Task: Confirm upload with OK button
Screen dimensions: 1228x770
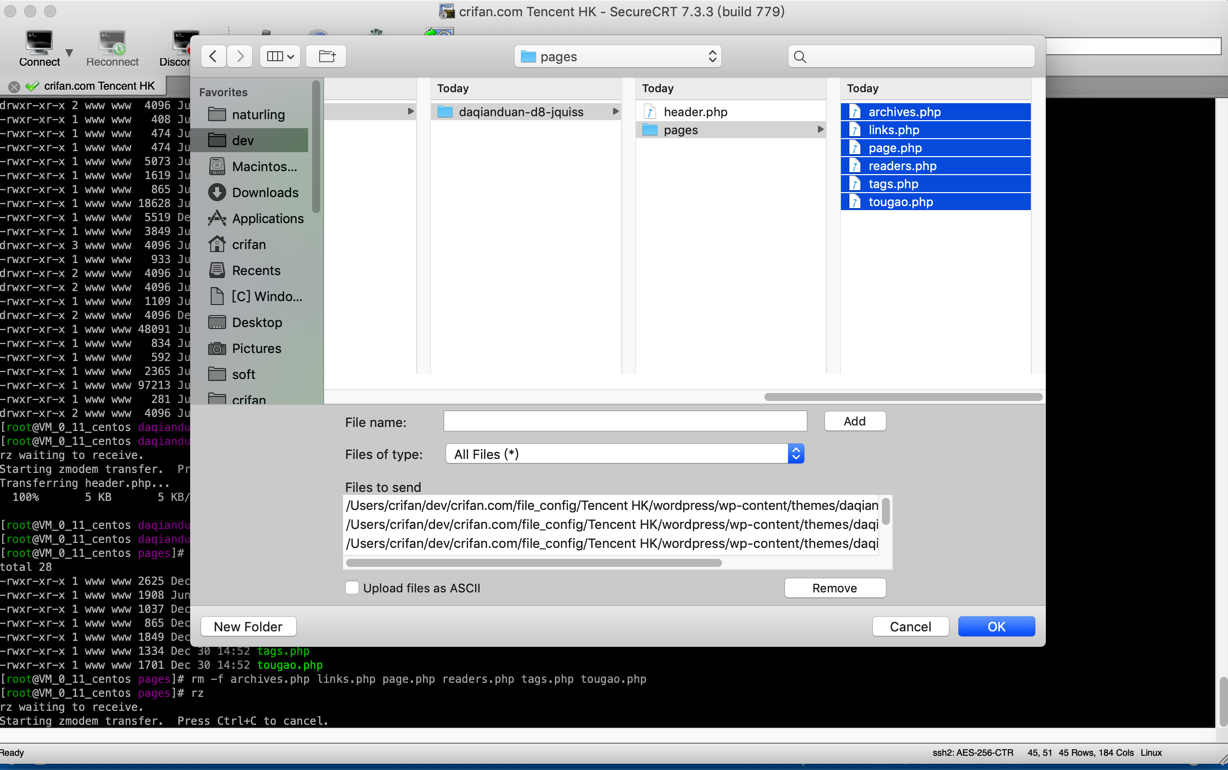Action: (x=996, y=627)
